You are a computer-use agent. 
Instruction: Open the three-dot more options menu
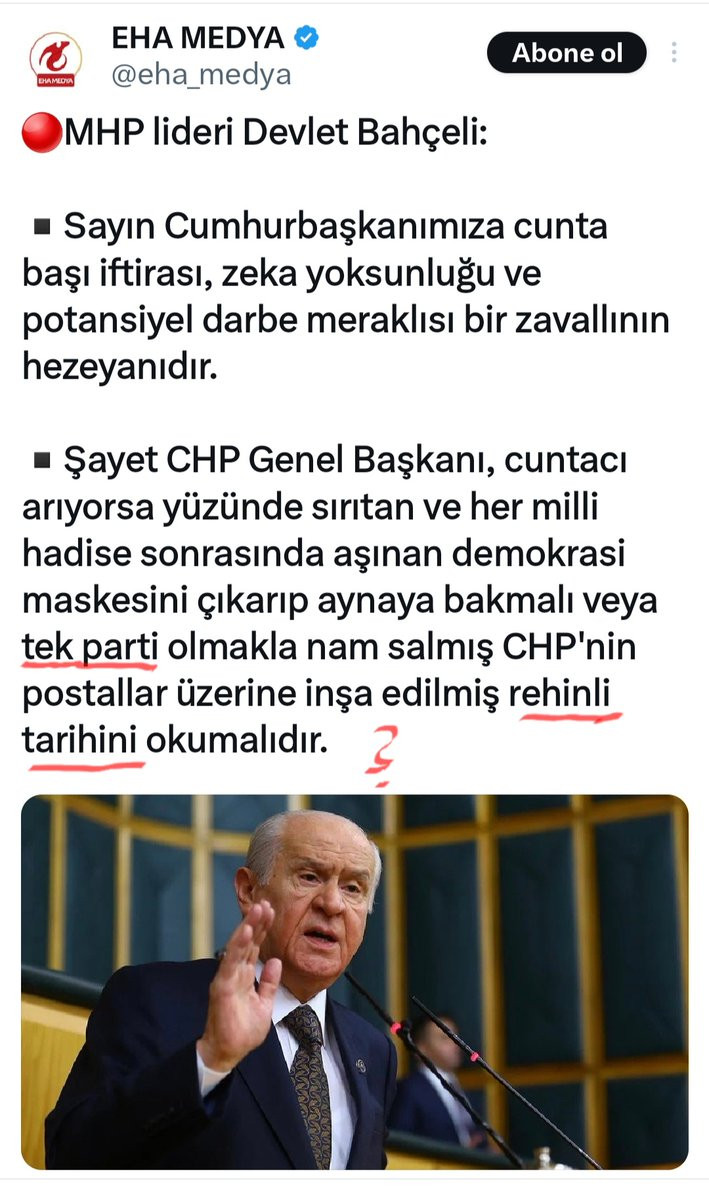[676, 53]
